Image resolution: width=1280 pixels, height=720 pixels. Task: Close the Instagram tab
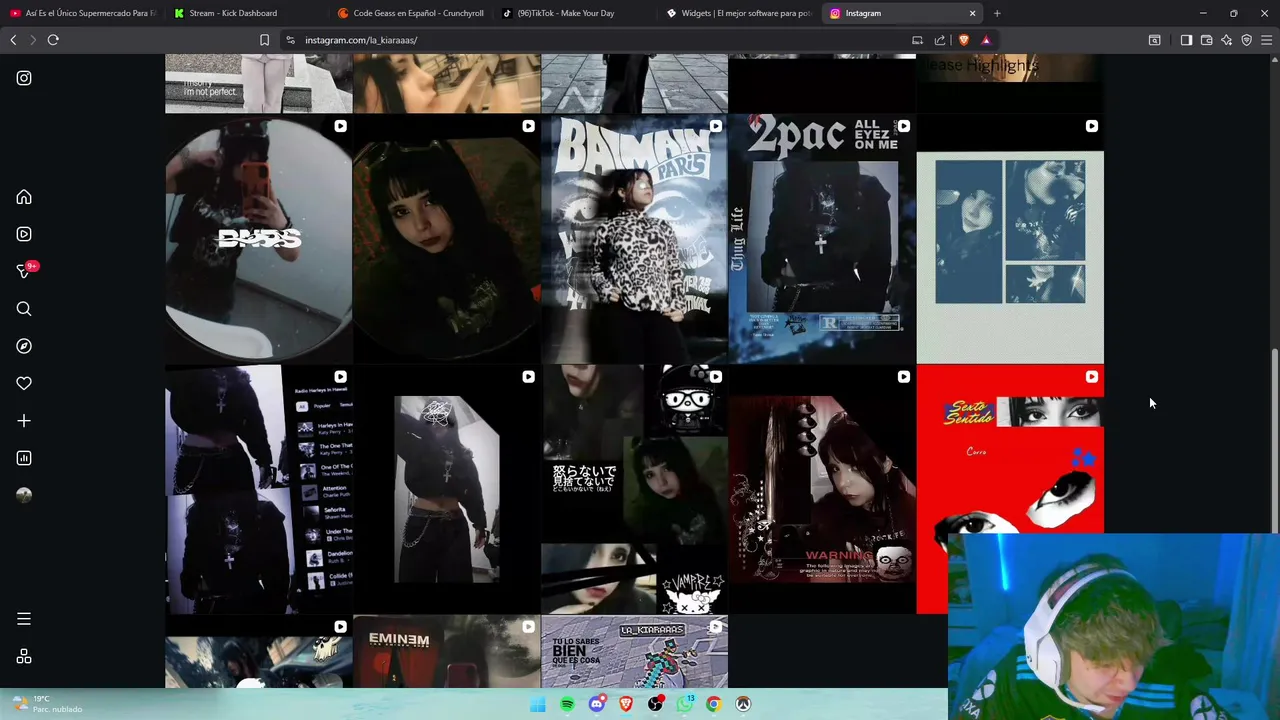[972, 13]
